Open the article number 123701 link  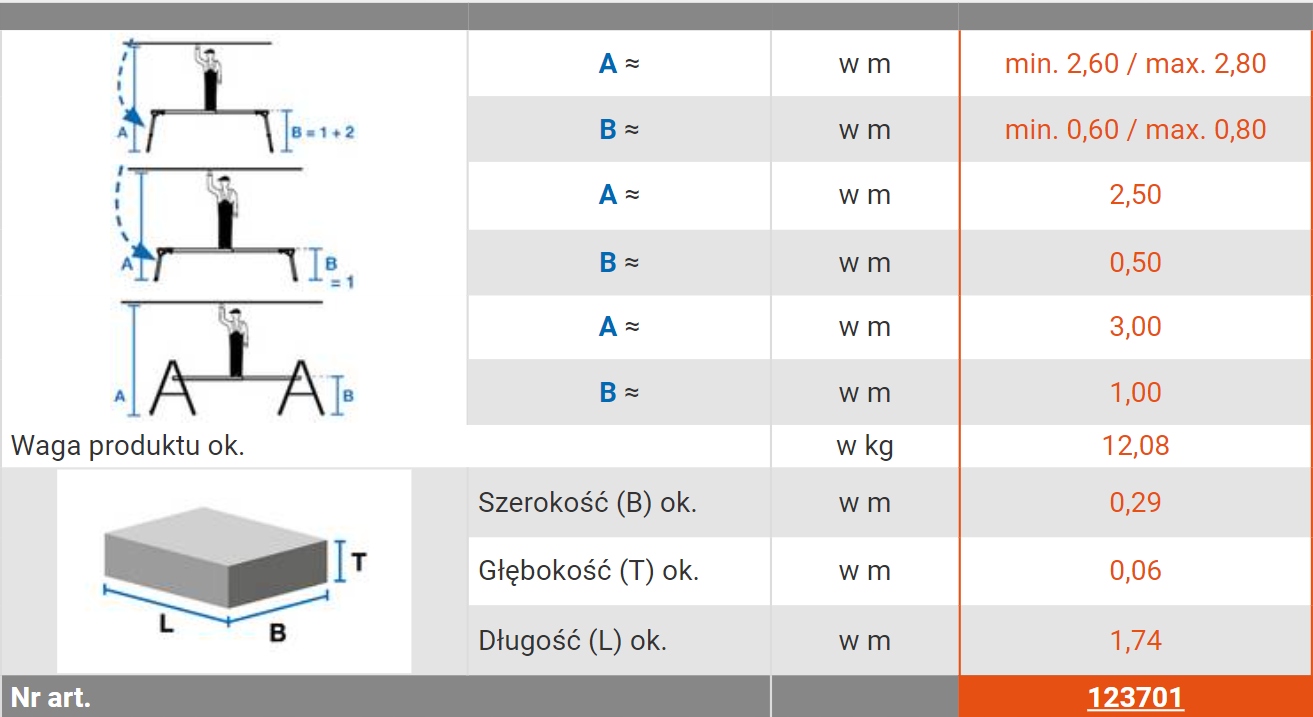(x=1135, y=697)
